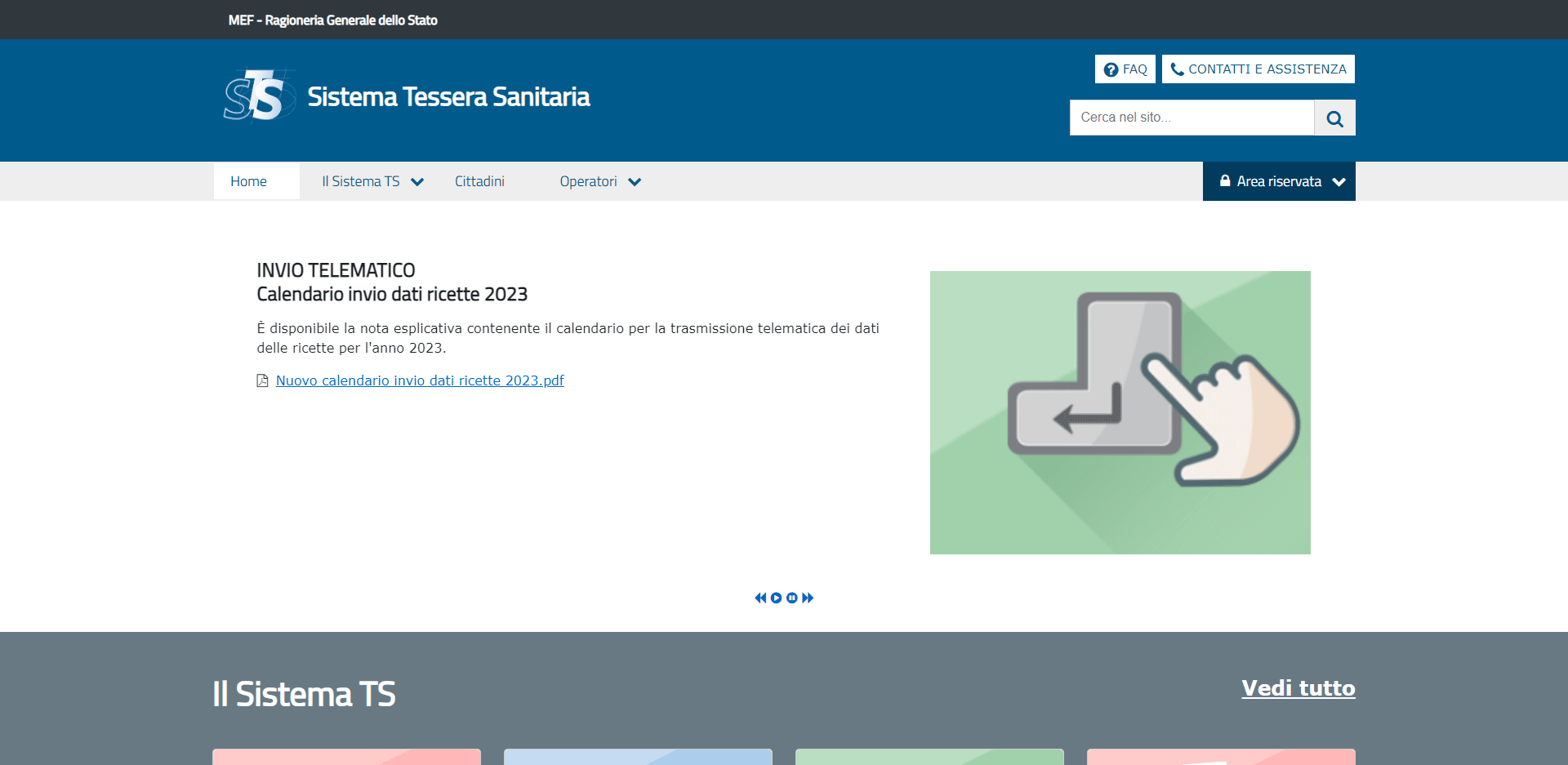
Task: Open FAQ with the question mark button
Action: (x=1125, y=69)
